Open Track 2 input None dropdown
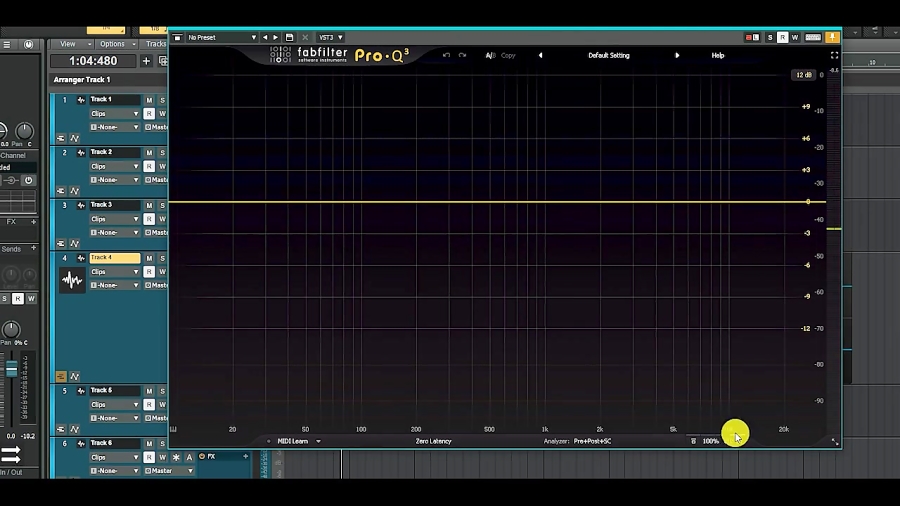900x506 pixels. tap(114, 180)
